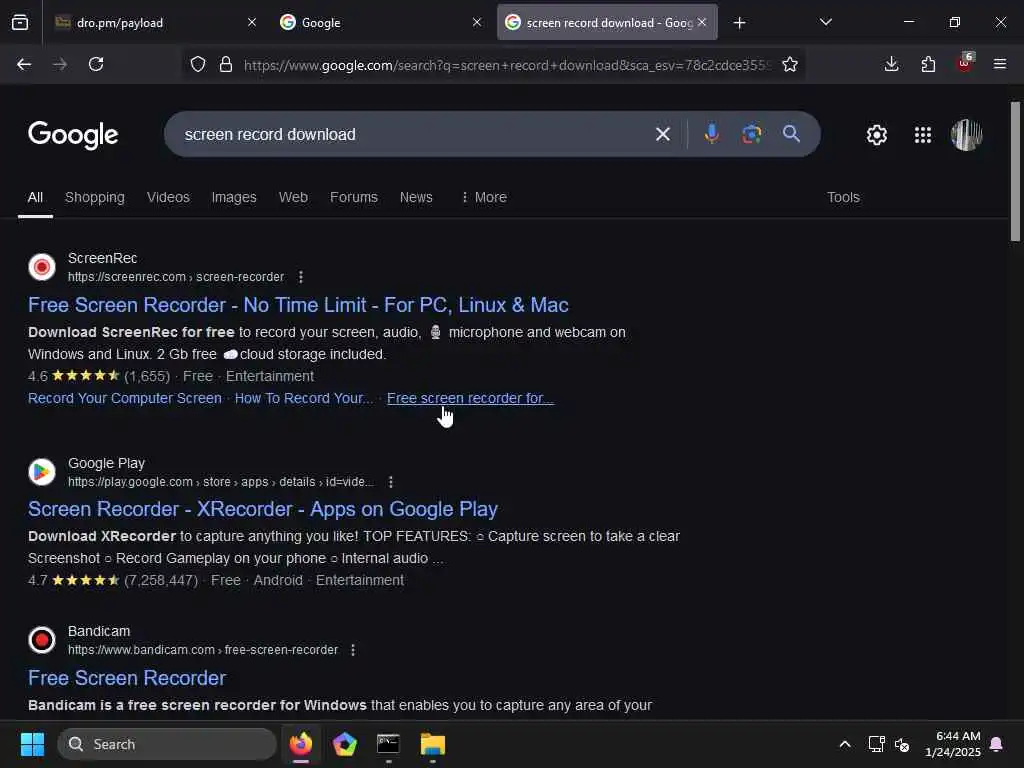Open Free screen recorder for sublink
Image resolution: width=1024 pixels, height=768 pixels.
(470, 398)
